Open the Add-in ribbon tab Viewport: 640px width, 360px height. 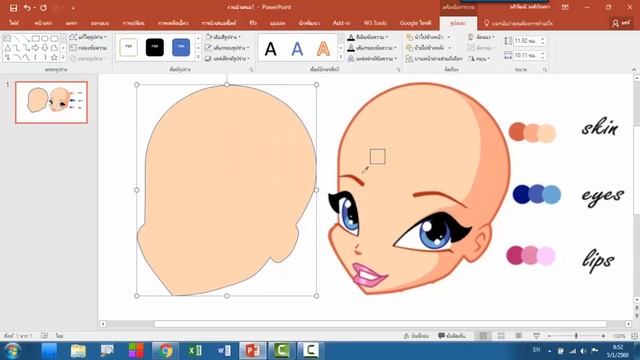[x=342, y=23]
